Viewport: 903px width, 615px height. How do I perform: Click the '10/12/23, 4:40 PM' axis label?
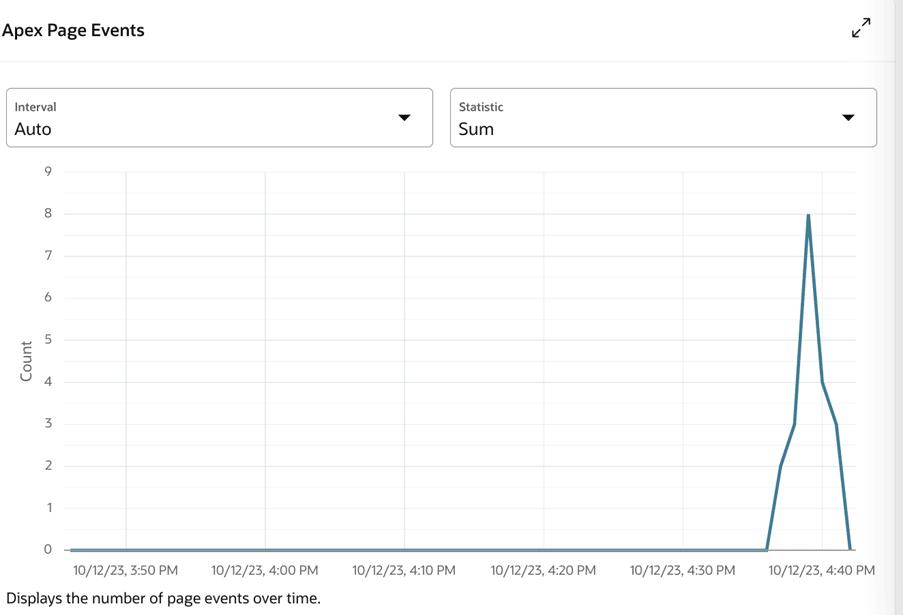click(x=822, y=570)
